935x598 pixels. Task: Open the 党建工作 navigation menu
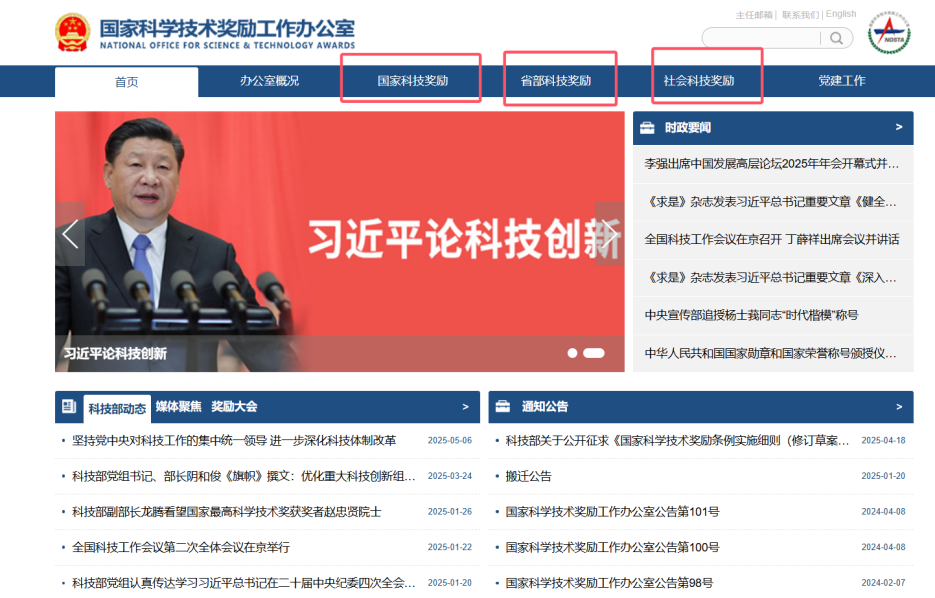(841, 81)
